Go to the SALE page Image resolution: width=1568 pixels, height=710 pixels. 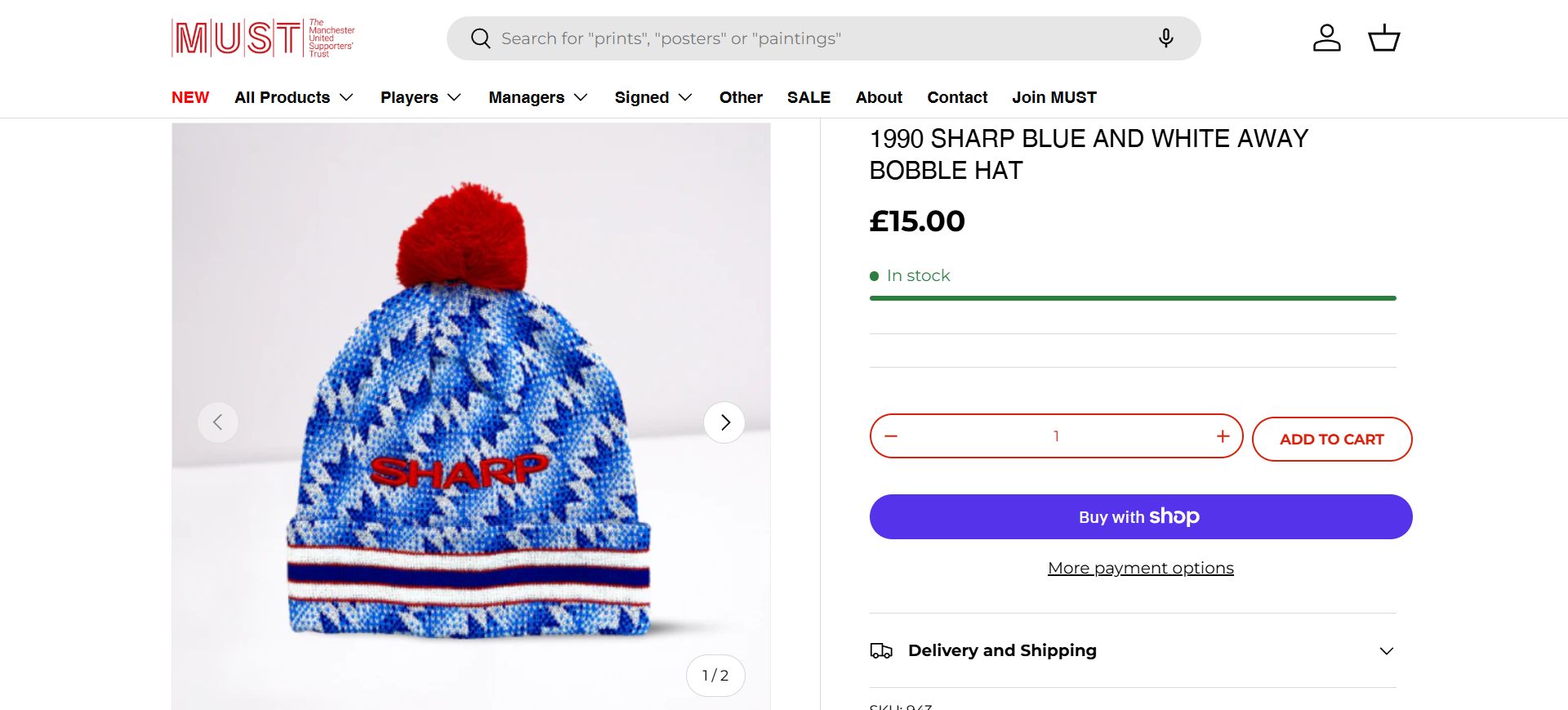click(808, 97)
